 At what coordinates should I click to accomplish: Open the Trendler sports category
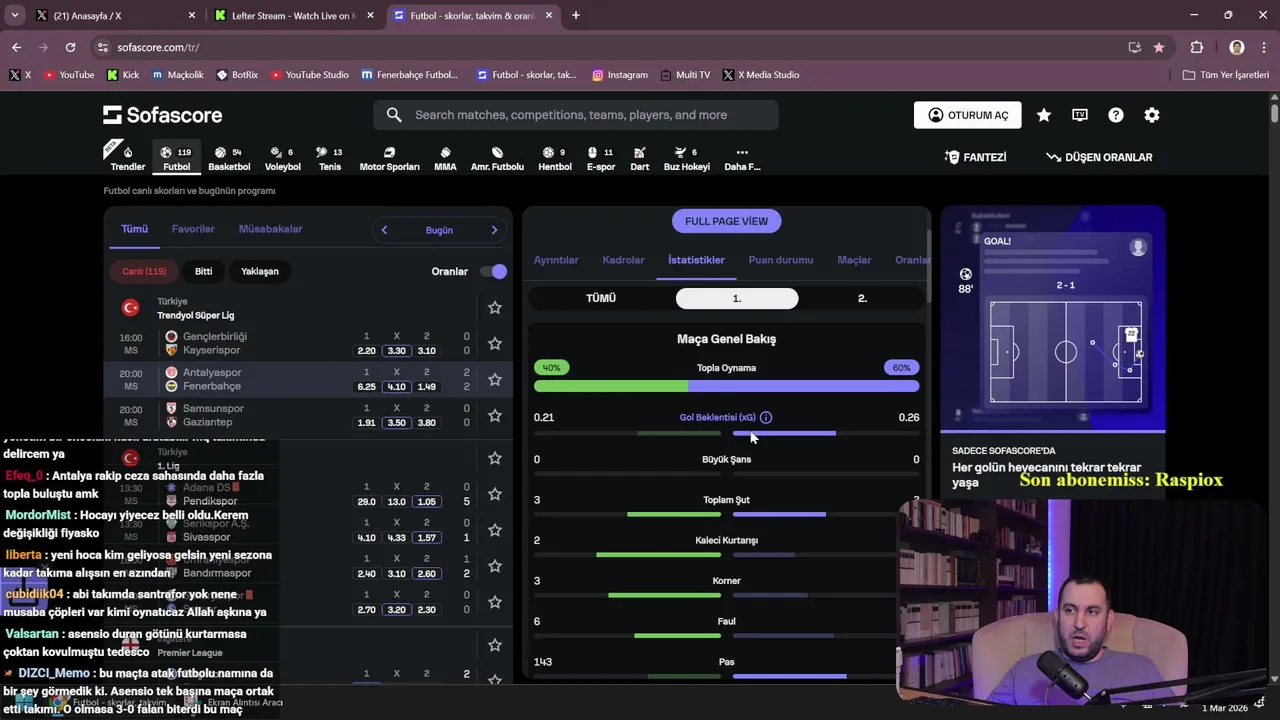(x=128, y=158)
